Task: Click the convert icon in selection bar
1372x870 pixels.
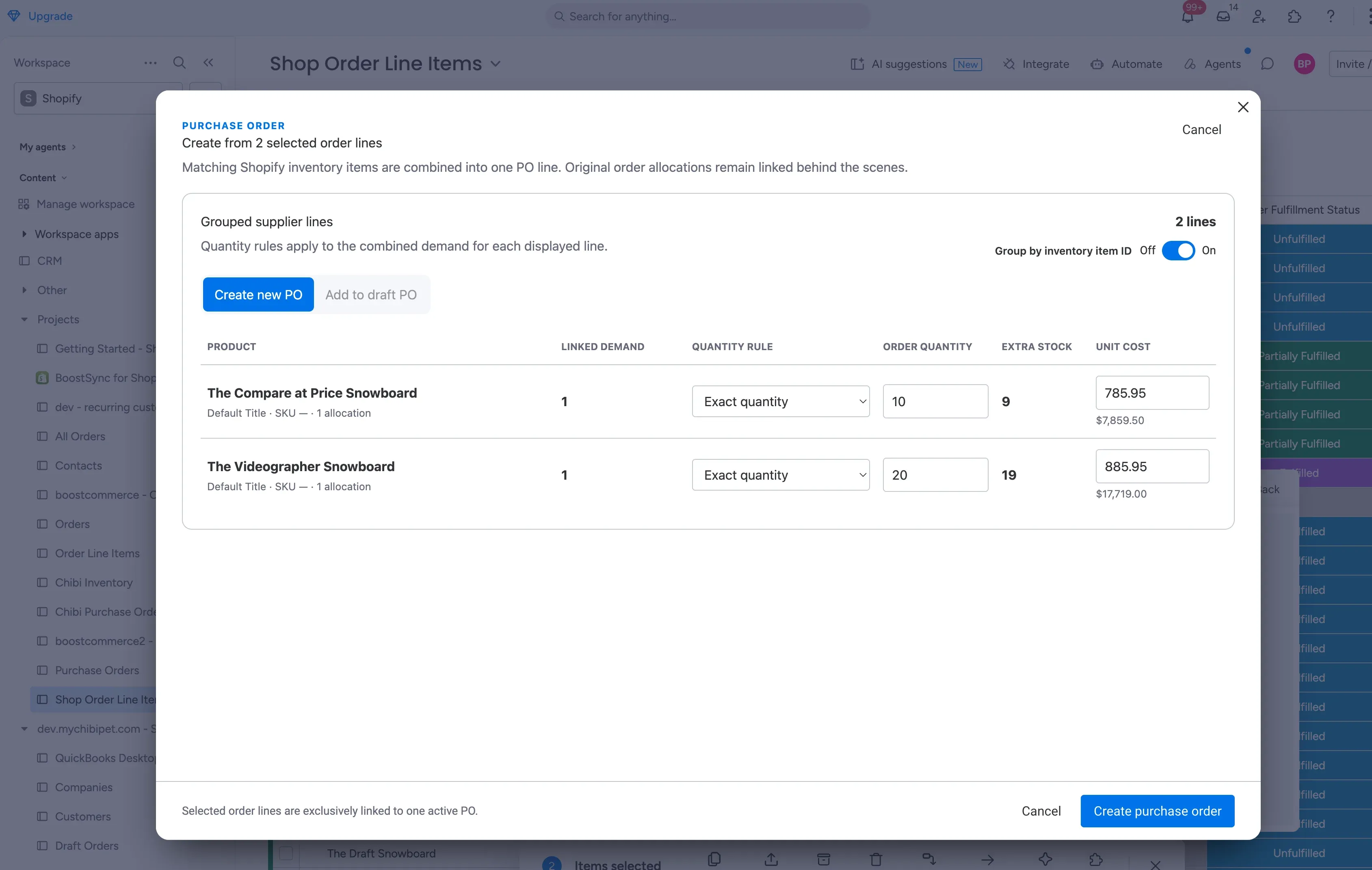Action: 929,859
